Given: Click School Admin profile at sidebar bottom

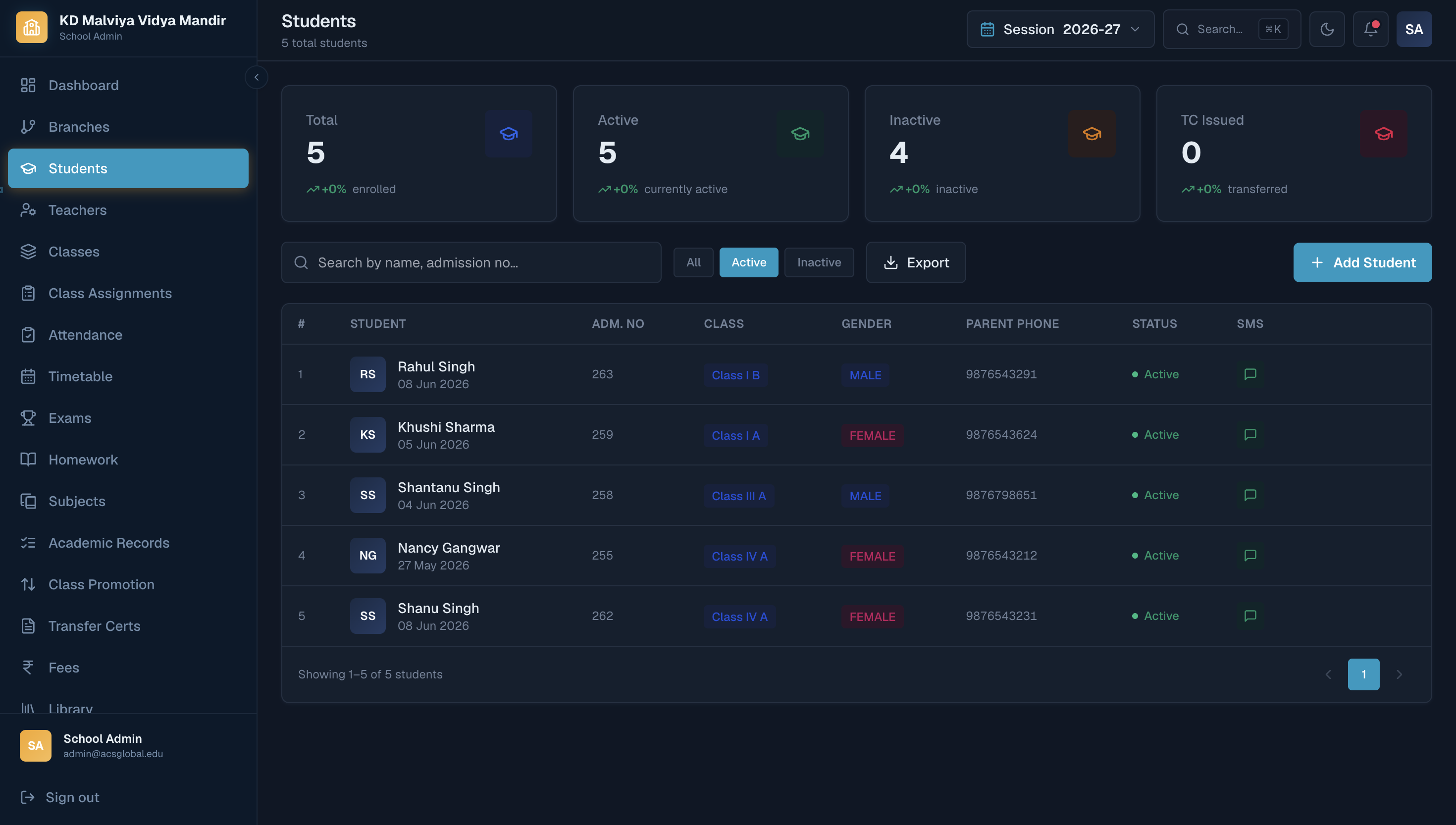Looking at the screenshot, I should [x=128, y=746].
